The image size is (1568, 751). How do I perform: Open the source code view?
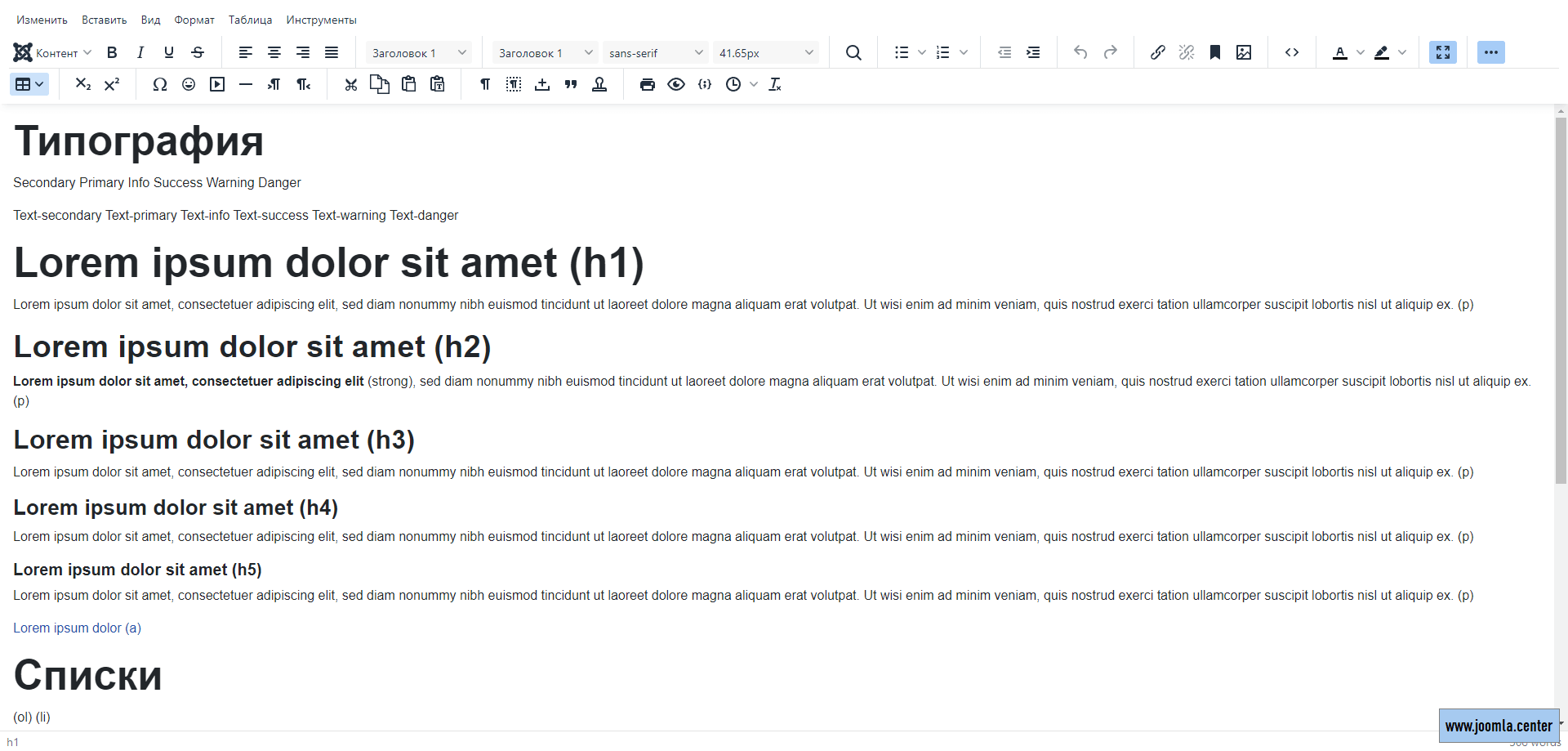(x=1291, y=52)
